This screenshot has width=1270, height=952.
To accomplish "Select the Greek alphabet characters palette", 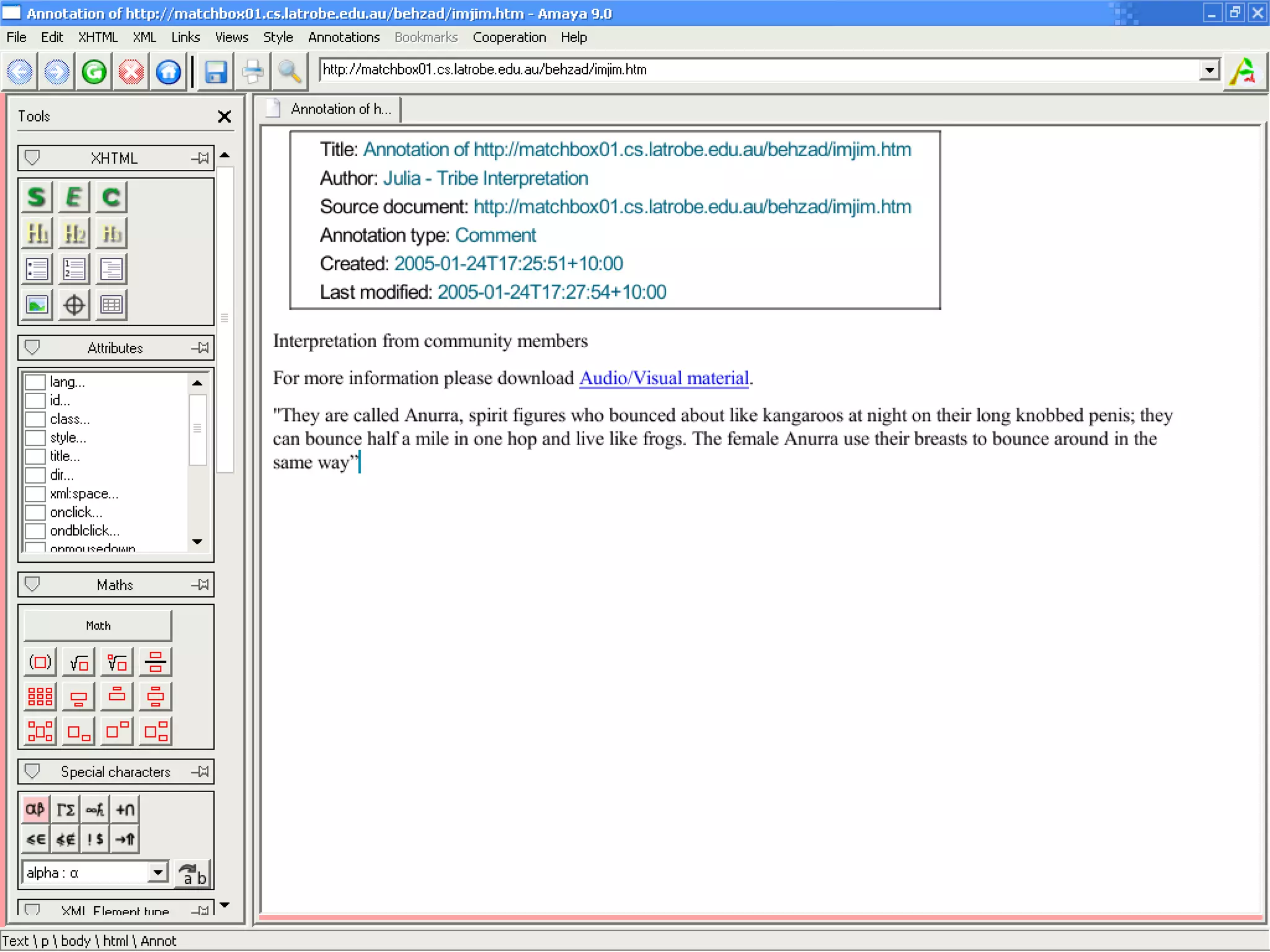I will click(35, 809).
